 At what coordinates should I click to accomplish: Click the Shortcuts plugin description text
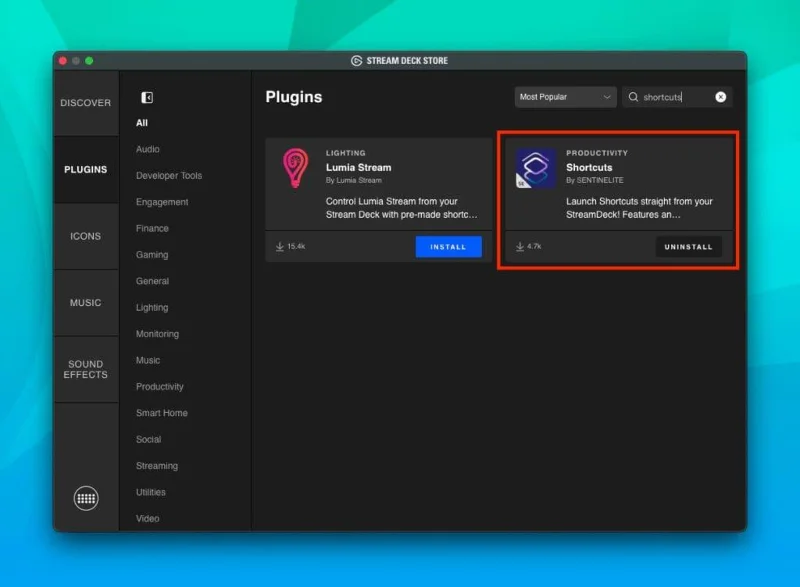tap(639, 208)
